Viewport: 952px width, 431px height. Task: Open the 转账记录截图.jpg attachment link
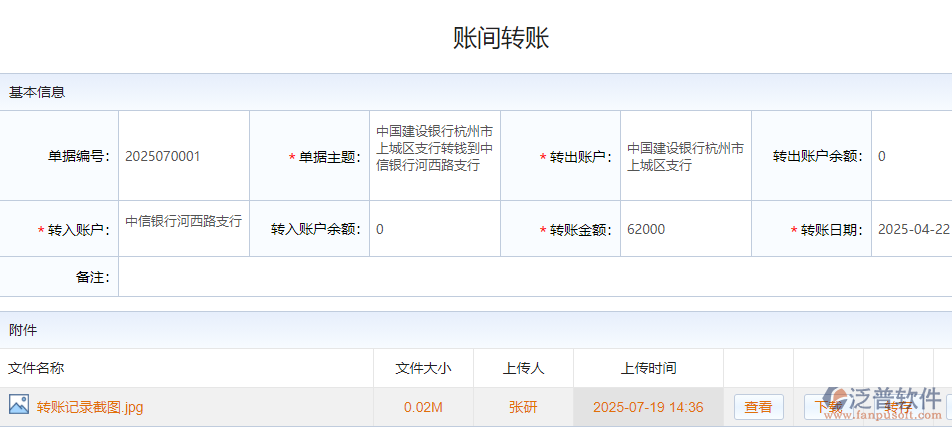coord(90,407)
